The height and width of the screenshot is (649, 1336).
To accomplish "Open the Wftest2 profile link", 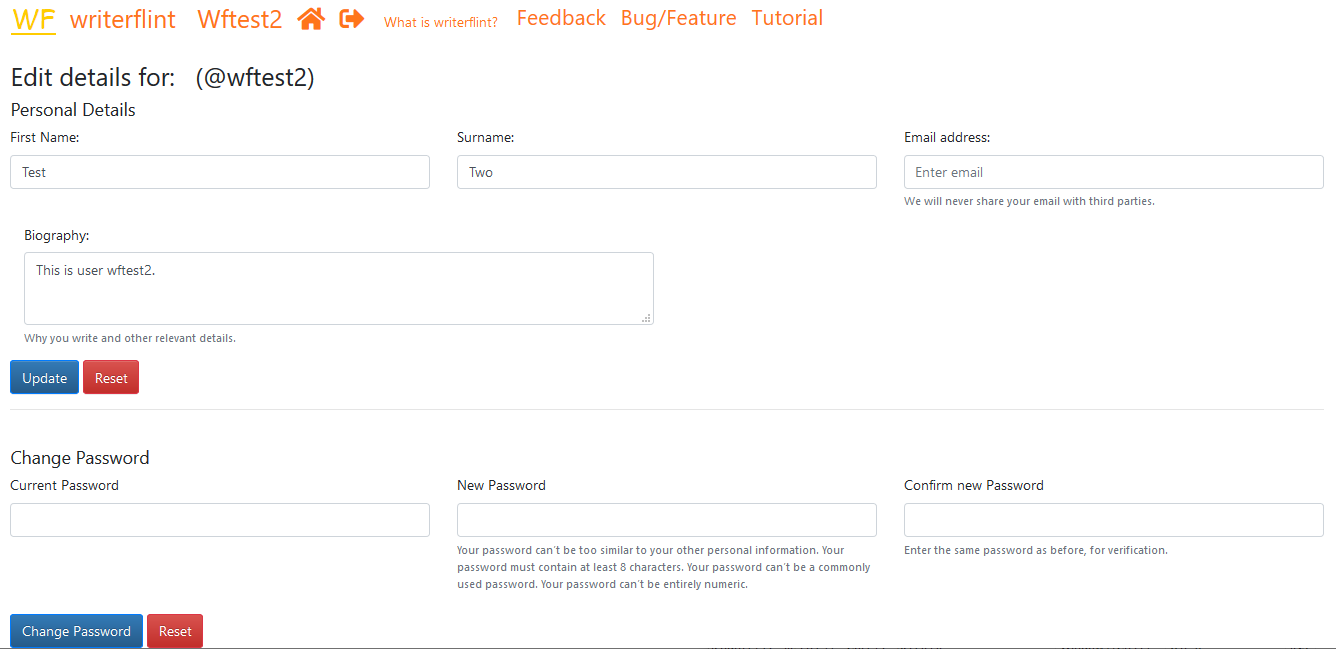I will [x=240, y=19].
